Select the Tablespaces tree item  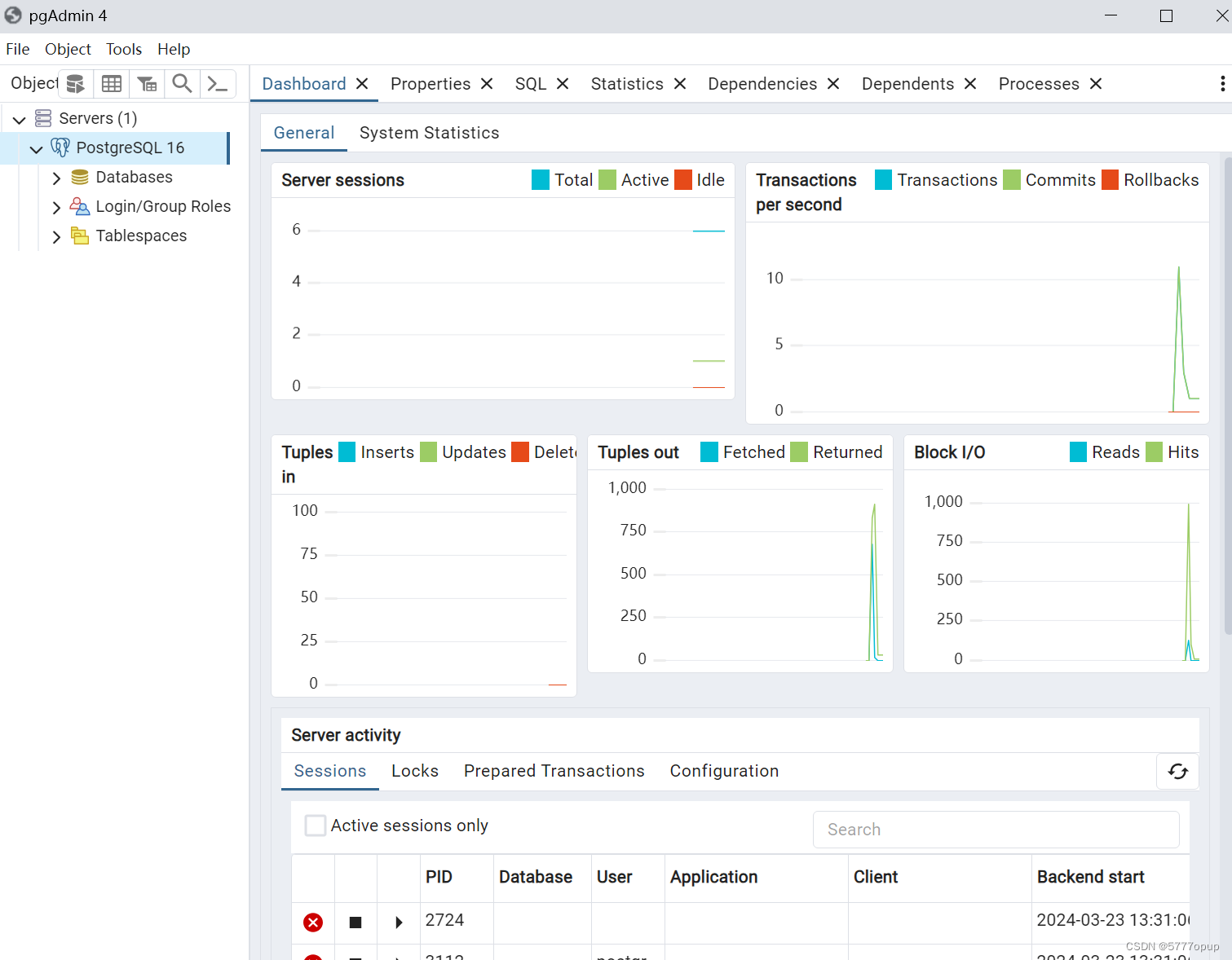(x=141, y=236)
